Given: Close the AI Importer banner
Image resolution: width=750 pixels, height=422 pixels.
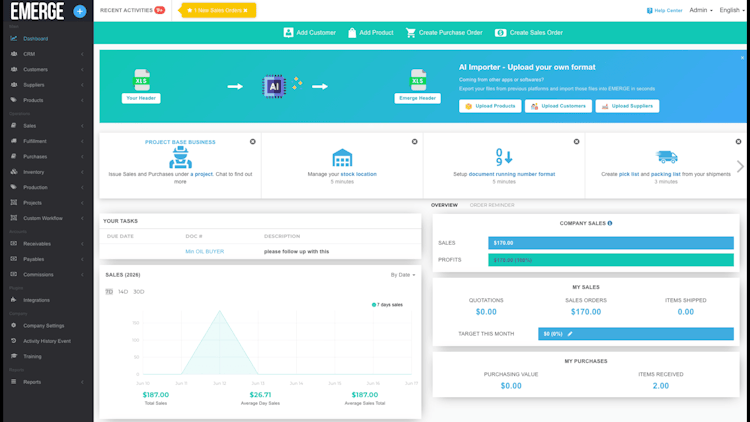Looking at the screenshot, I should (742, 58).
